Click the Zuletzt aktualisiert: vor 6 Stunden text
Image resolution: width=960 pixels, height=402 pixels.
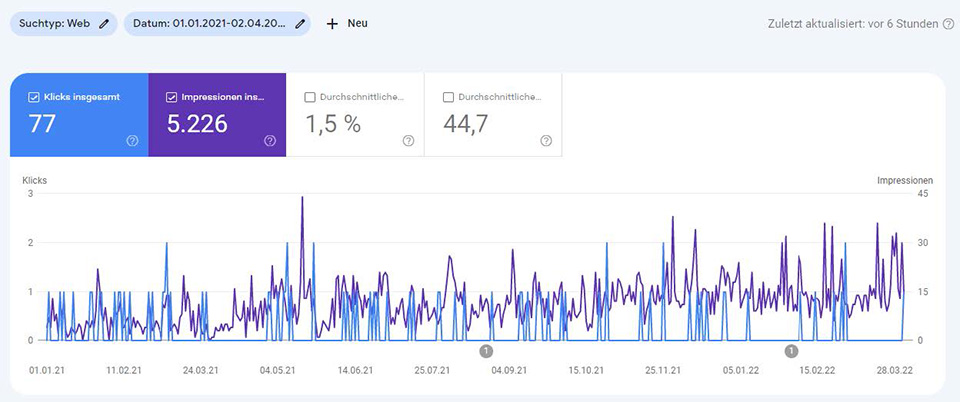853,24
